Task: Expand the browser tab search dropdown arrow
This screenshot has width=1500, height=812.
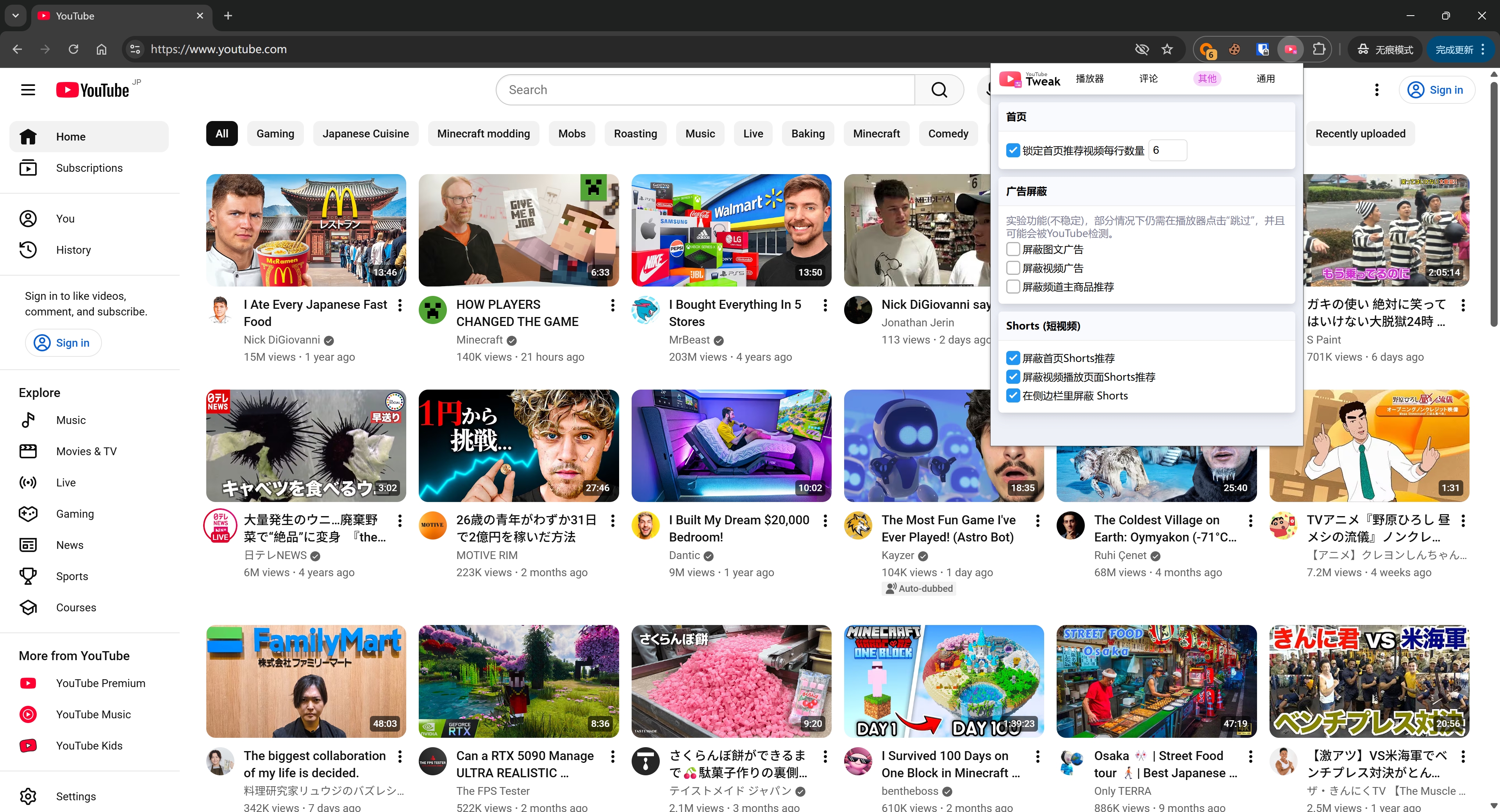Action: pos(16,16)
